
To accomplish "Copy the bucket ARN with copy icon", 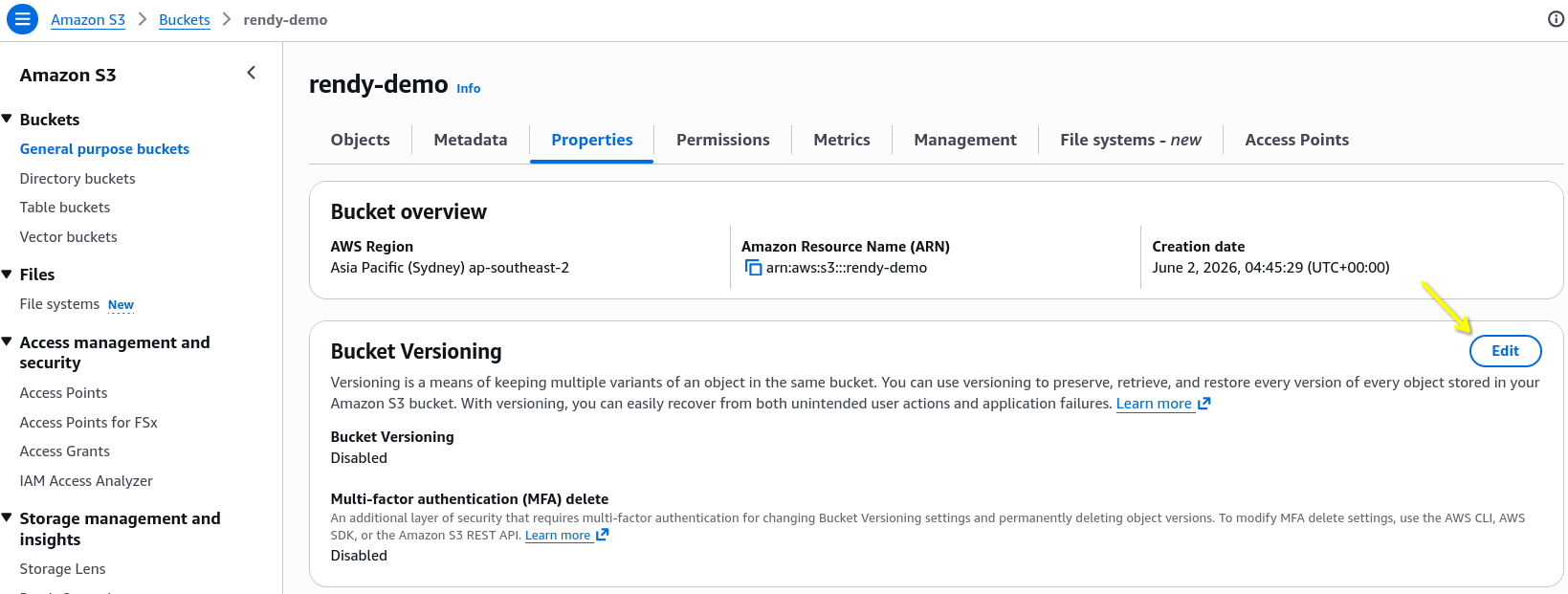I will click(753, 268).
